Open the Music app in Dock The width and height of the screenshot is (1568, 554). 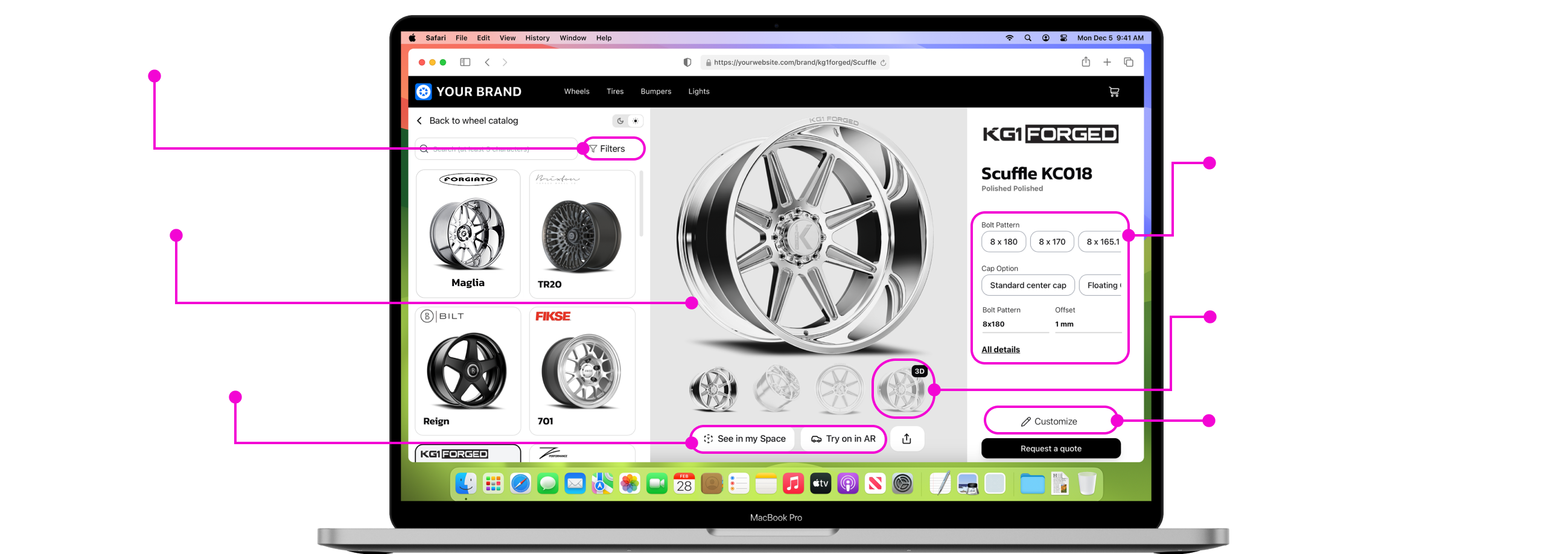[792, 484]
